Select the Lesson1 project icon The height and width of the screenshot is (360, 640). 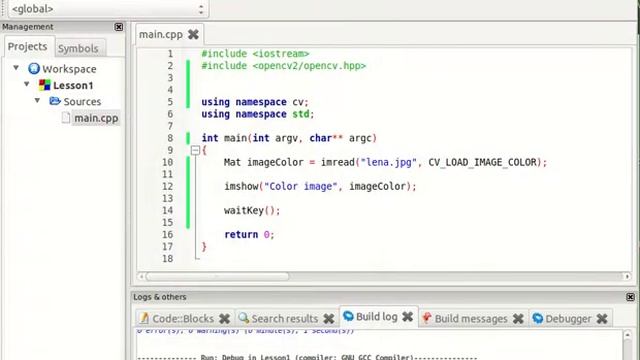44,85
